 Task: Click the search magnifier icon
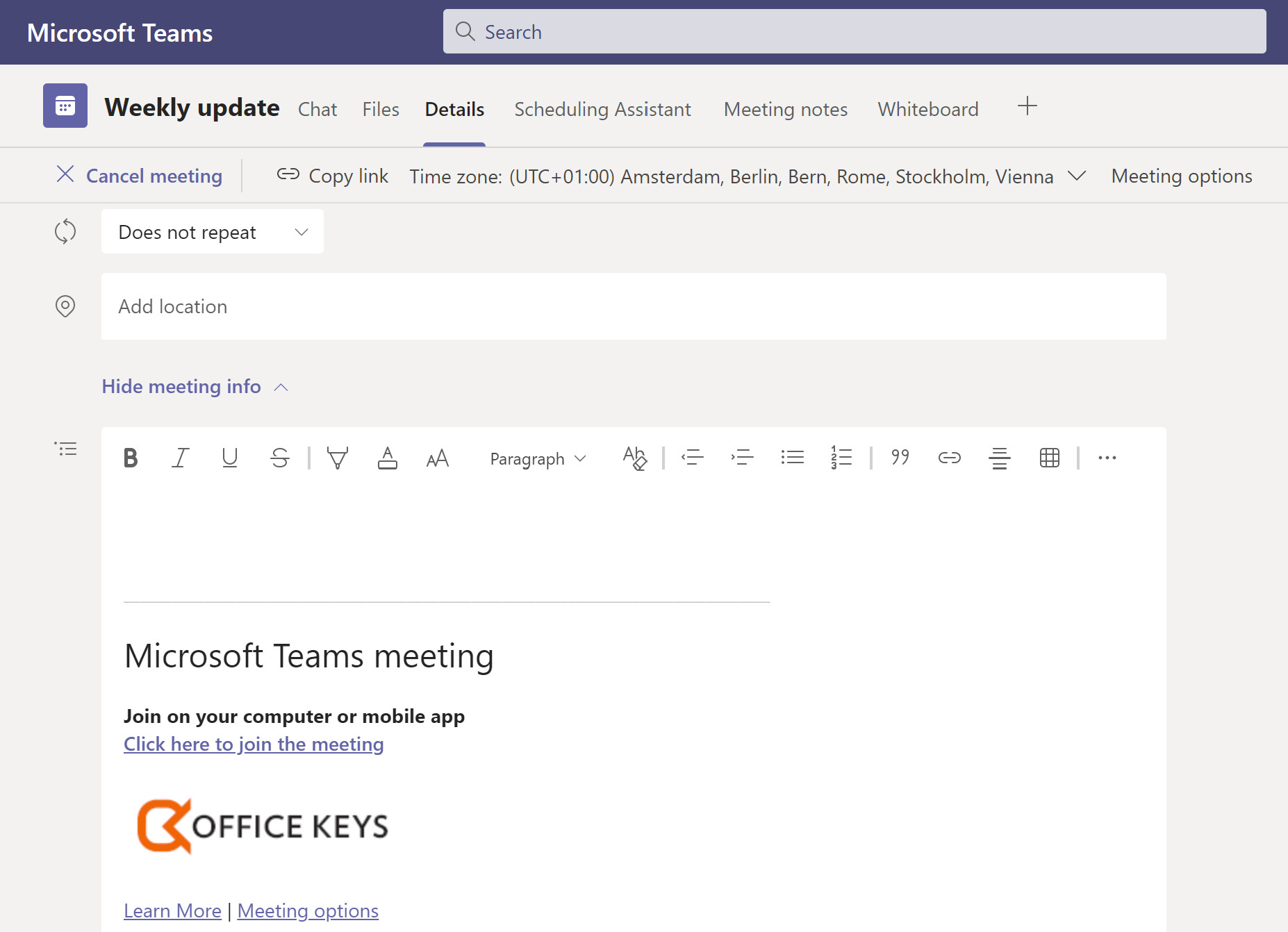465,31
